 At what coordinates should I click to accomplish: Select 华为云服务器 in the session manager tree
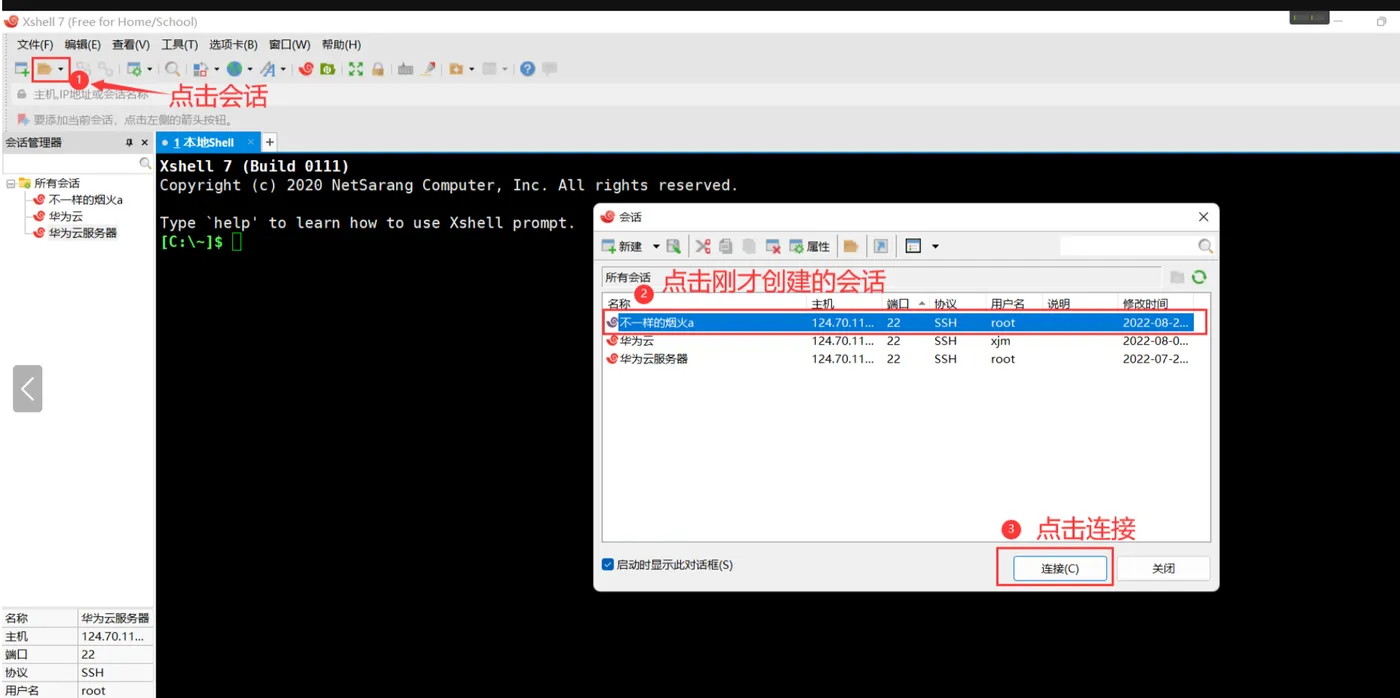(x=83, y=233)
